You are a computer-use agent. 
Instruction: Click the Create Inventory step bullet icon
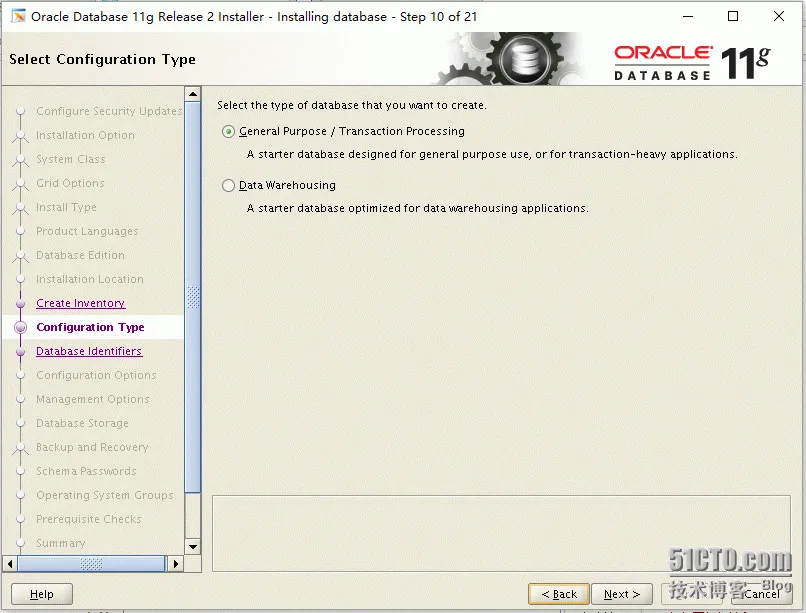tap(21, 304)
